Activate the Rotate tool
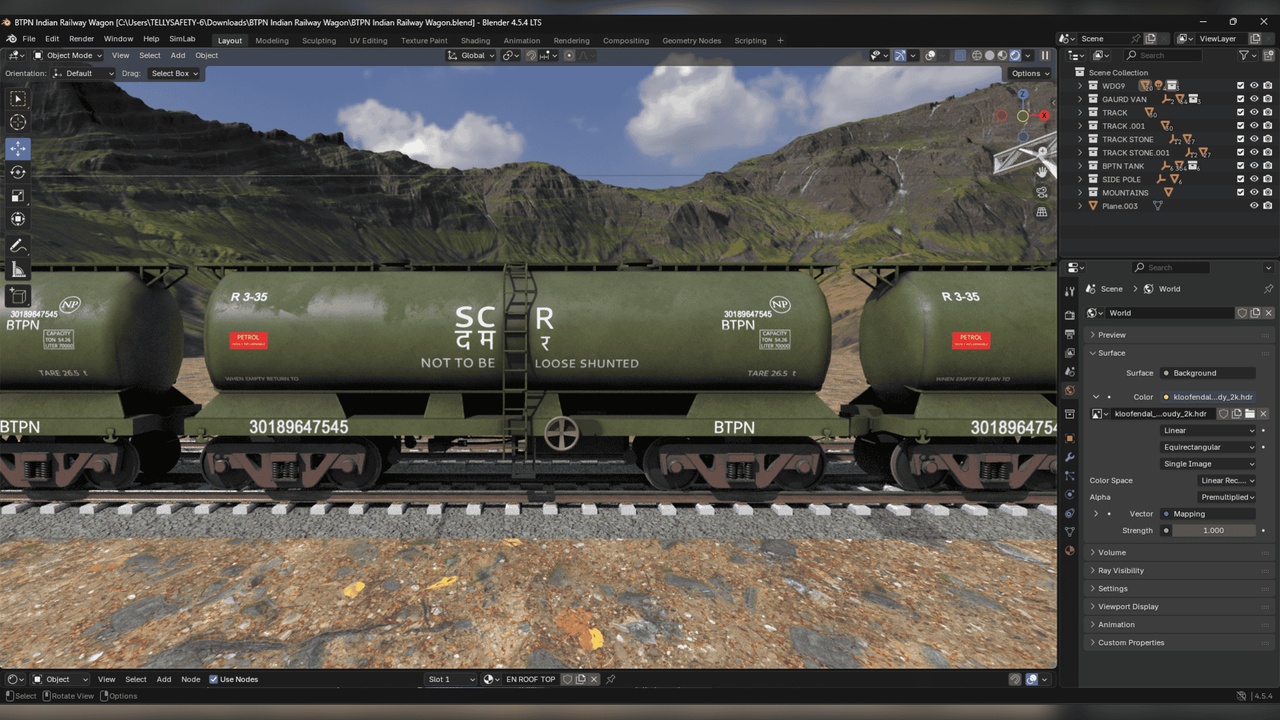 (18, 172)
